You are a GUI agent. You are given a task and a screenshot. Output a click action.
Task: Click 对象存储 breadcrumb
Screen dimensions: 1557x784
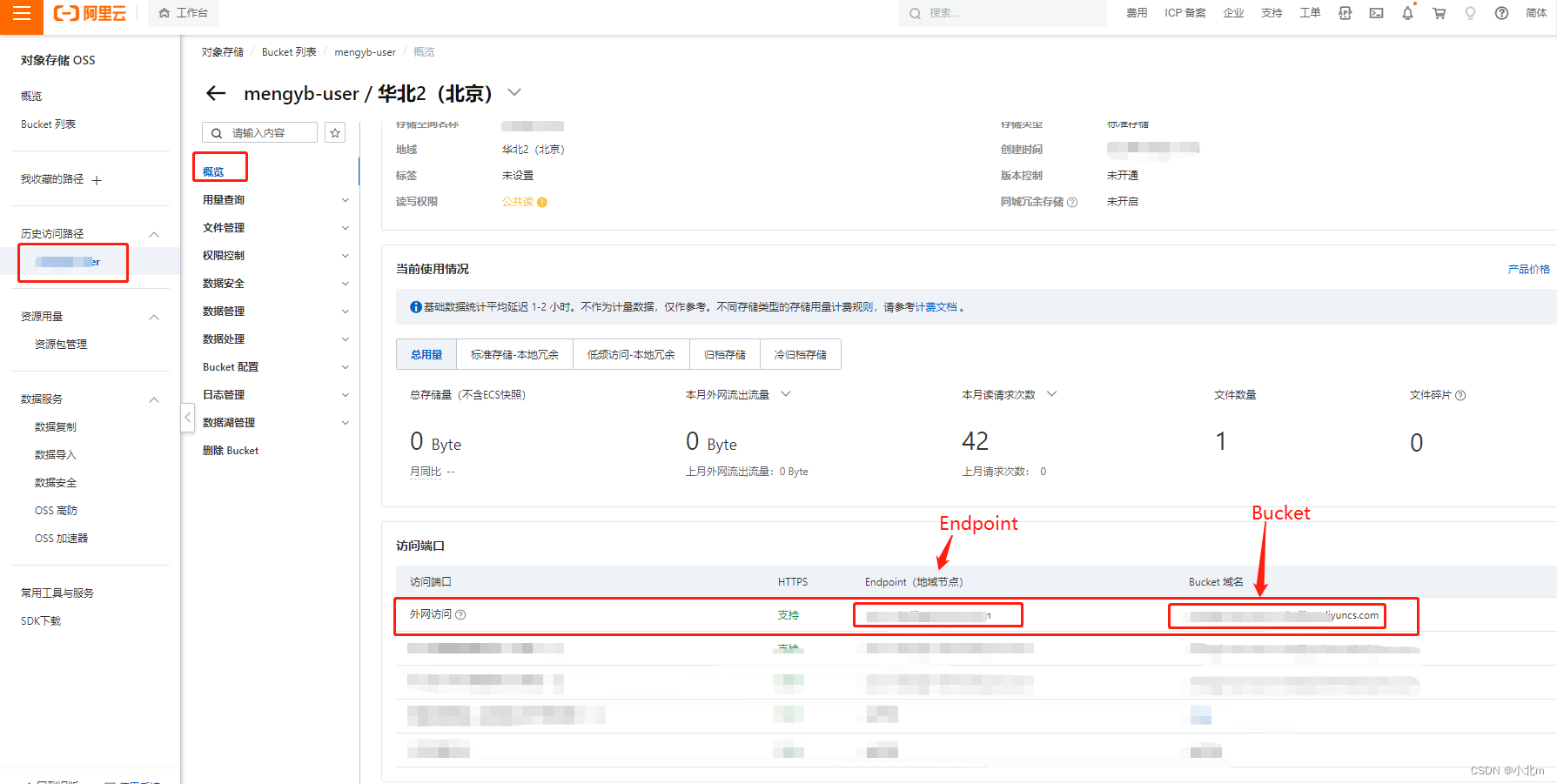pyautogui.click(x=223, y=52)
